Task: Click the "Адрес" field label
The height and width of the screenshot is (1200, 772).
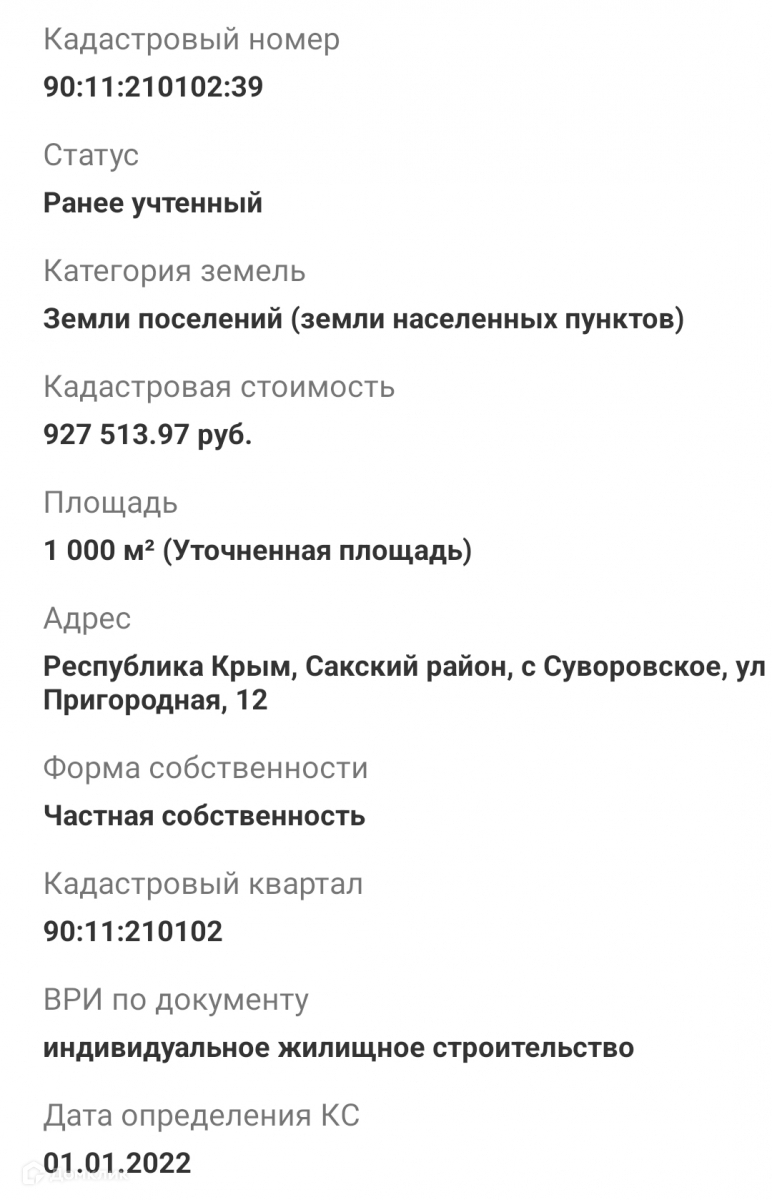Action: tap(87, 619)
